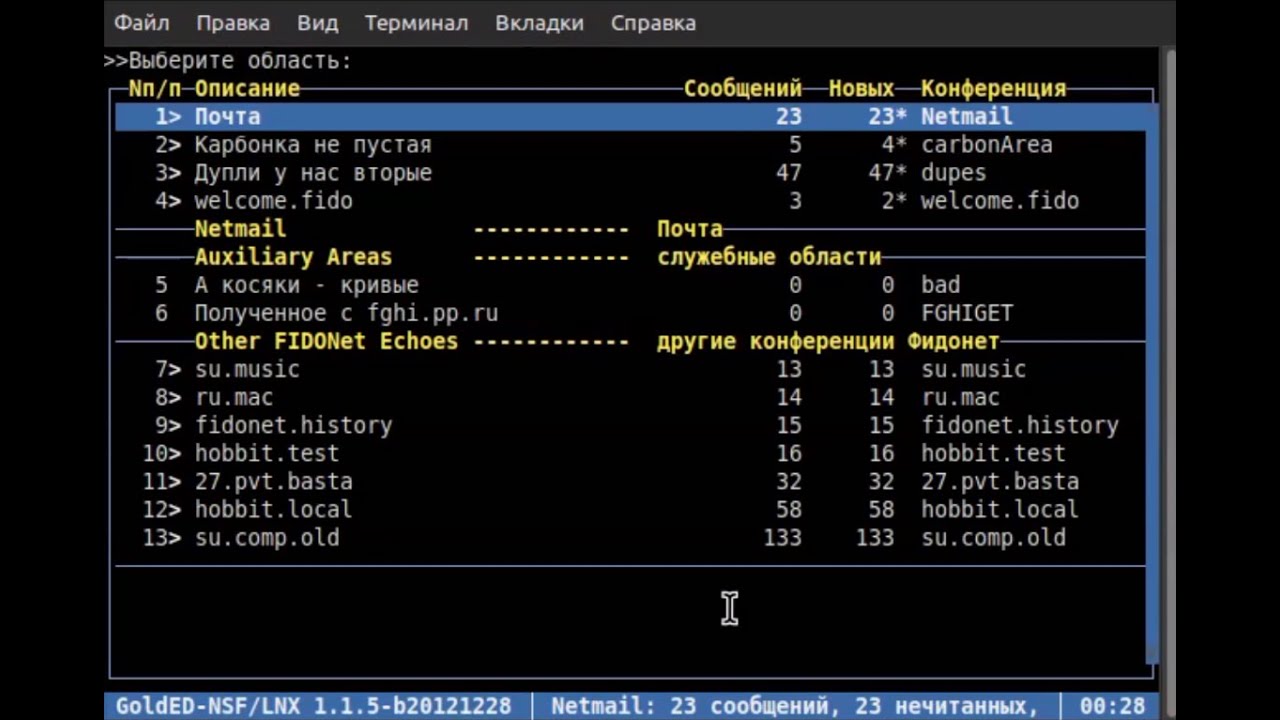
Task: Click the bad conference name
Action: pos(941,285)
